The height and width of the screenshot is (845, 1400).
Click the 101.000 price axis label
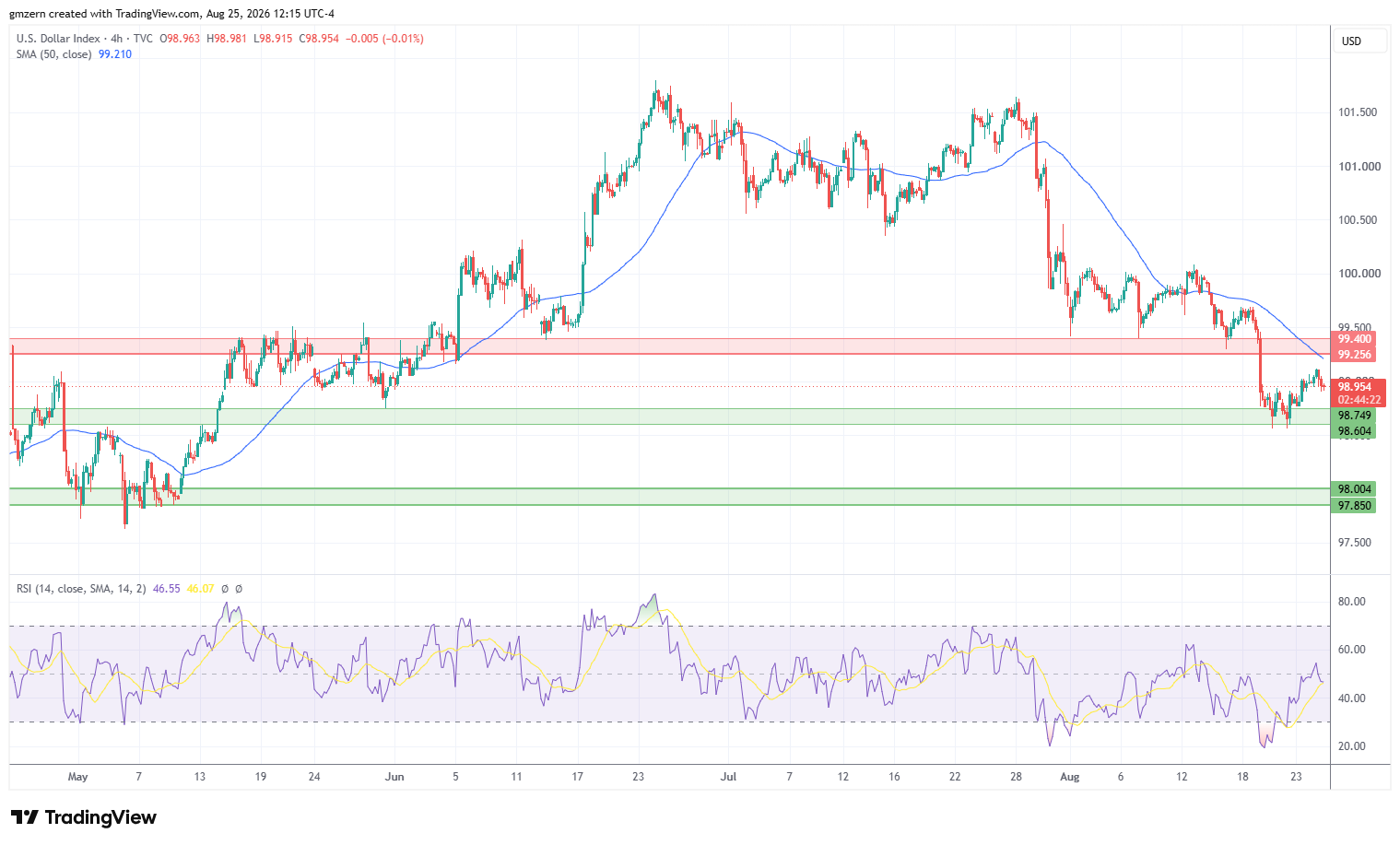(x=1359, y=167)
